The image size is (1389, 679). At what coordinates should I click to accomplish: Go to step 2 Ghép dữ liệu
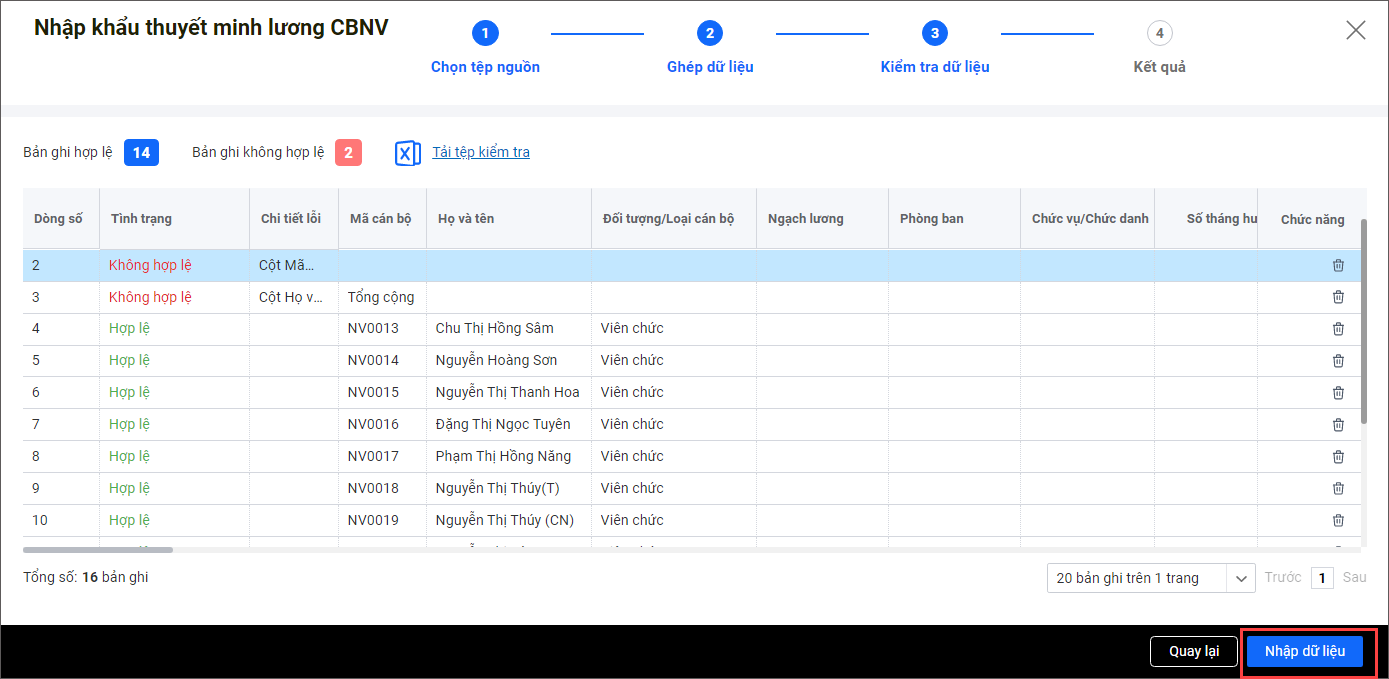click(x=710, y=34)
